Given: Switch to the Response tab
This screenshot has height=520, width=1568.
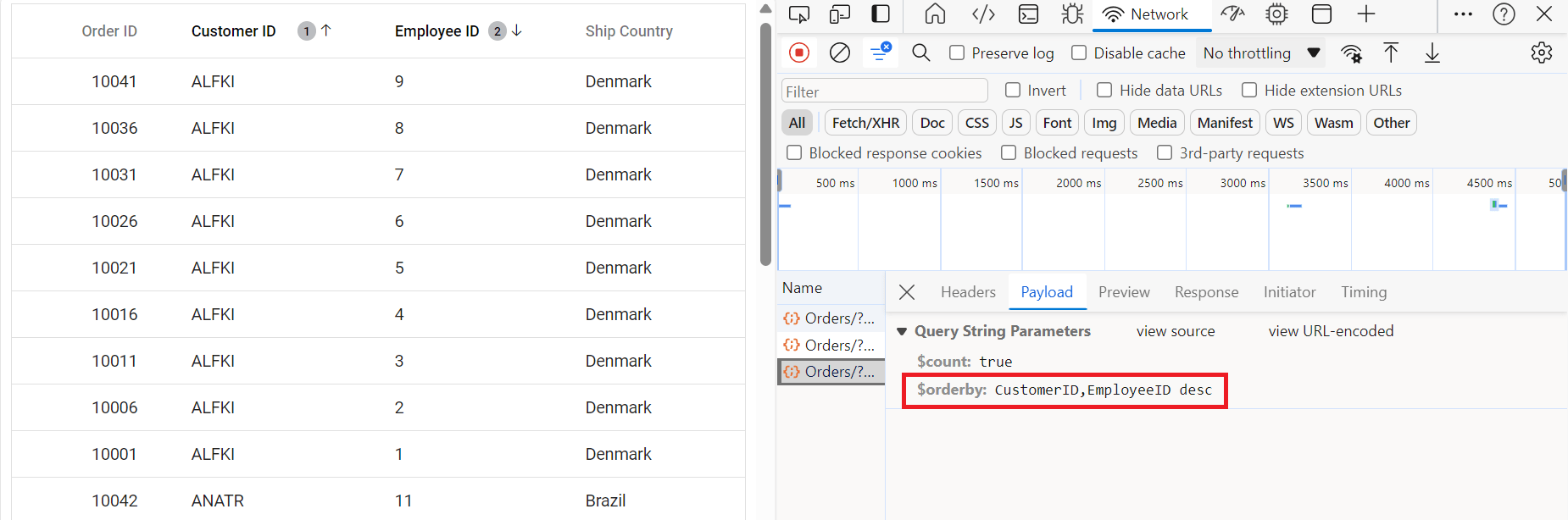Looking at the screenshot, I should [1206, 292].
